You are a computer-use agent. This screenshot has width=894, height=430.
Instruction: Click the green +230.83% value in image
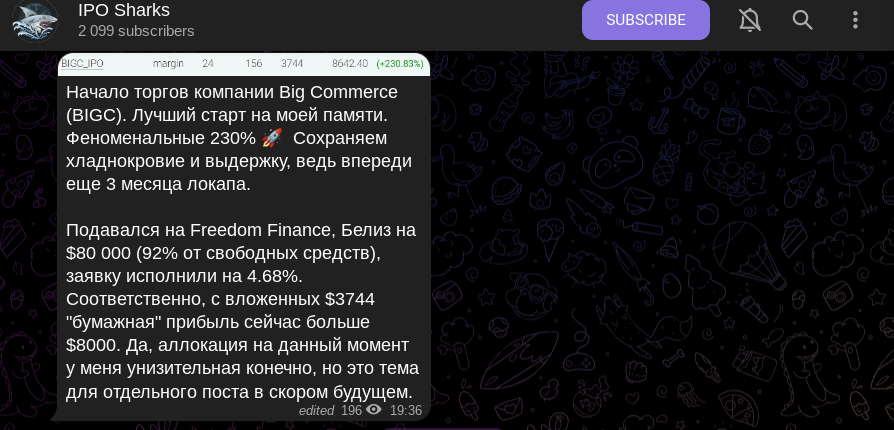[x=399, y=64]
